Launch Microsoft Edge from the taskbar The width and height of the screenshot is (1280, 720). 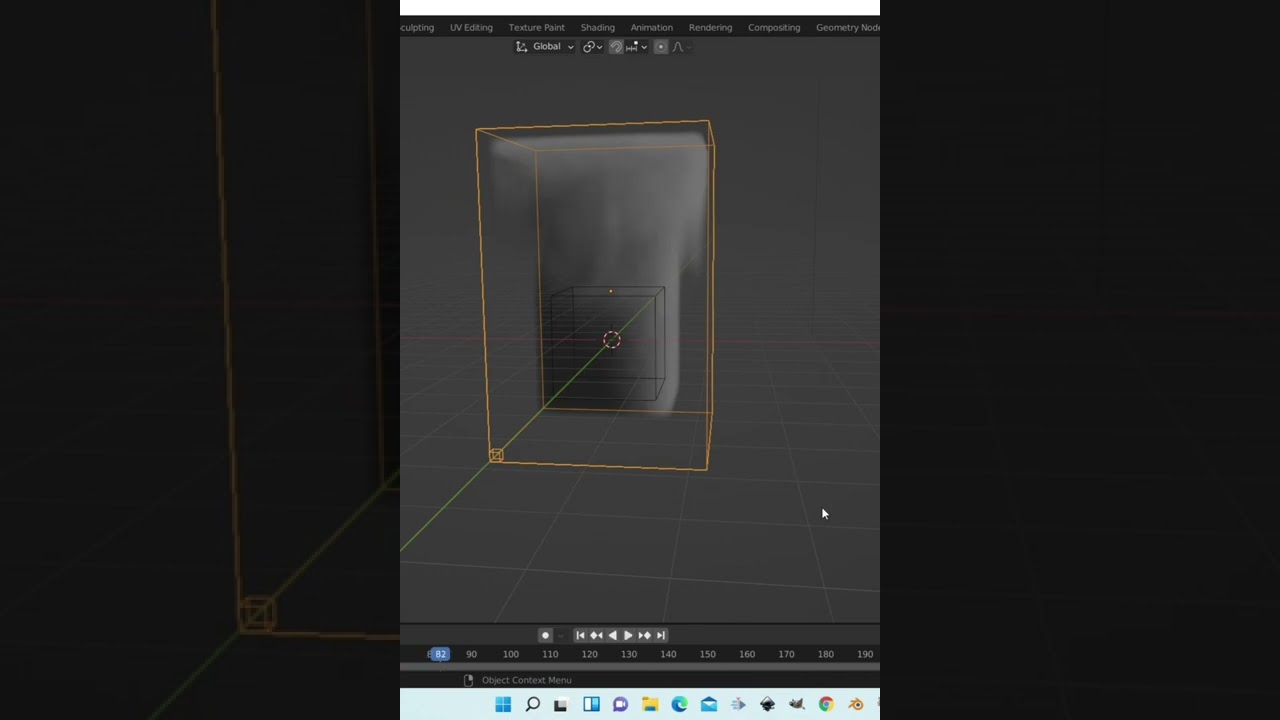click(x=679, y=704)
